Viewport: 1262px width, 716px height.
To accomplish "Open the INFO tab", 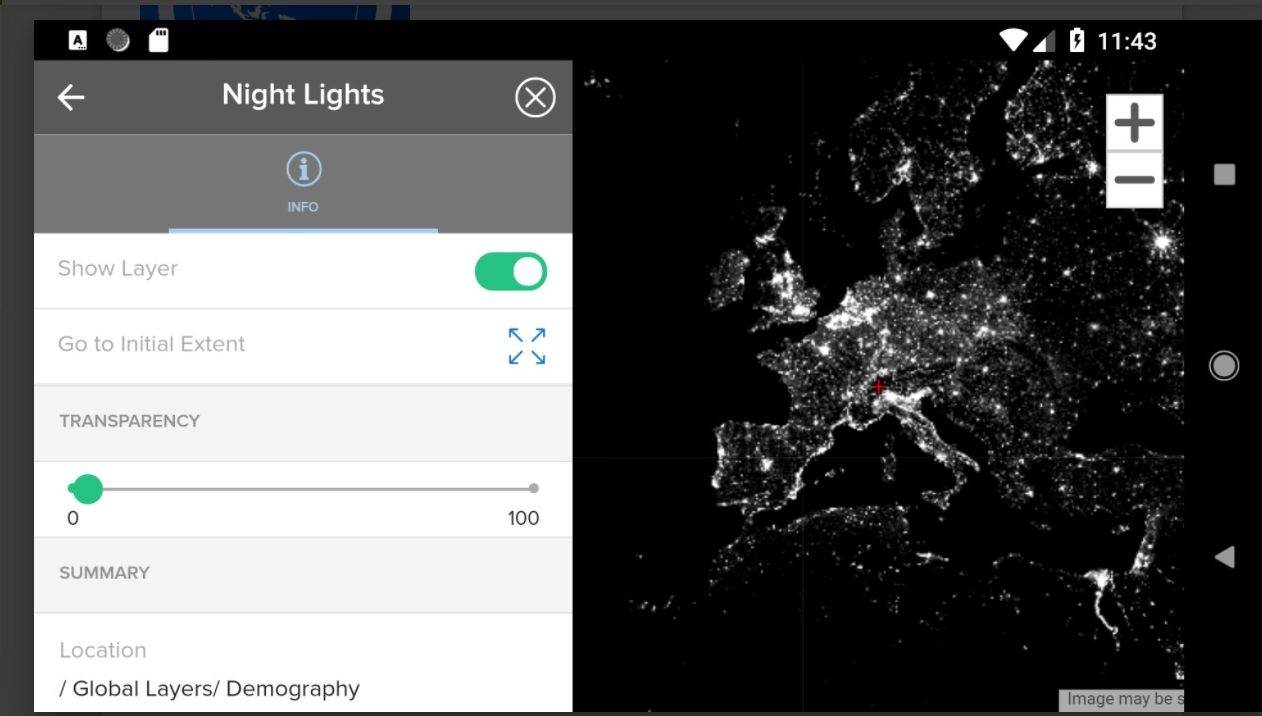I will pyautogui.click(x=303, y=182).
